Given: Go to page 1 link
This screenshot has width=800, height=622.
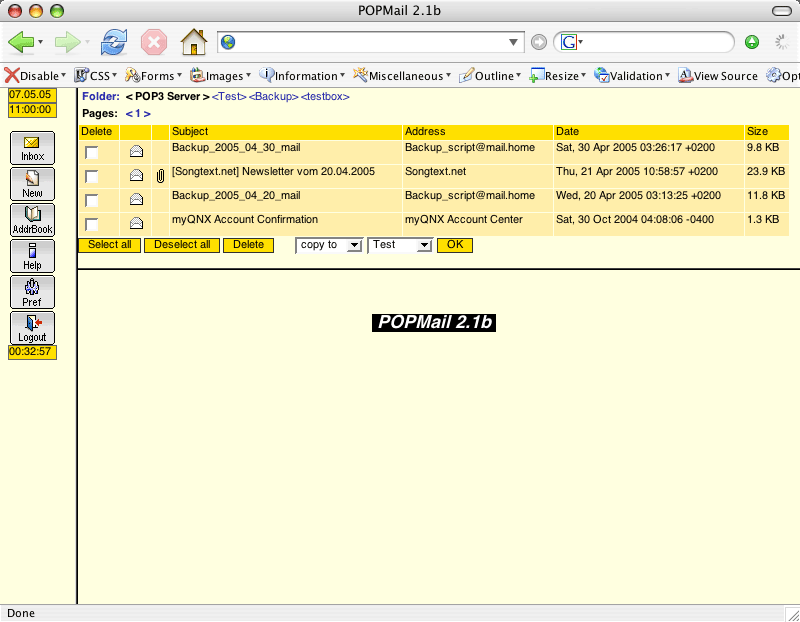Looking at the screenshot, I should pos(138,114).
